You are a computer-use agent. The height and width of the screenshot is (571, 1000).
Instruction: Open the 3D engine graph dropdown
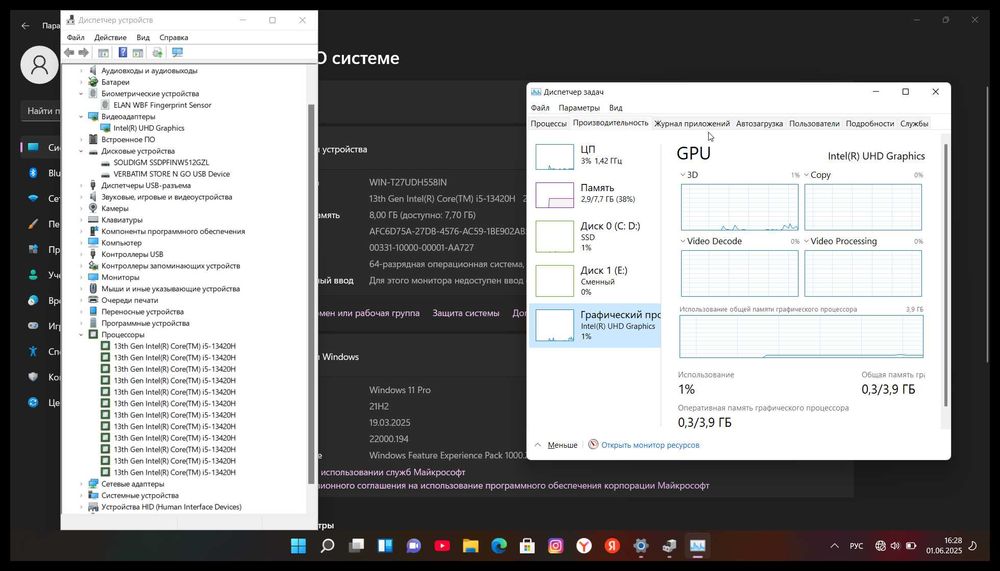tap(683, 174)
